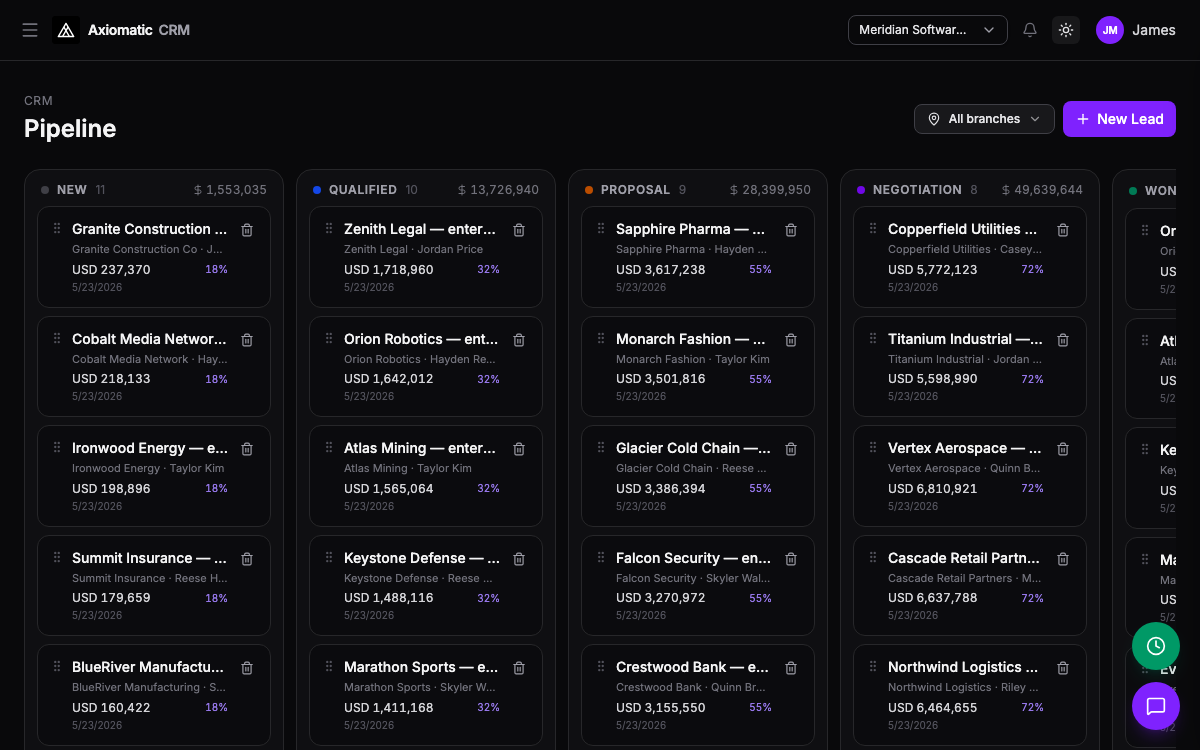Select the QUALIFIED column header

363,190
